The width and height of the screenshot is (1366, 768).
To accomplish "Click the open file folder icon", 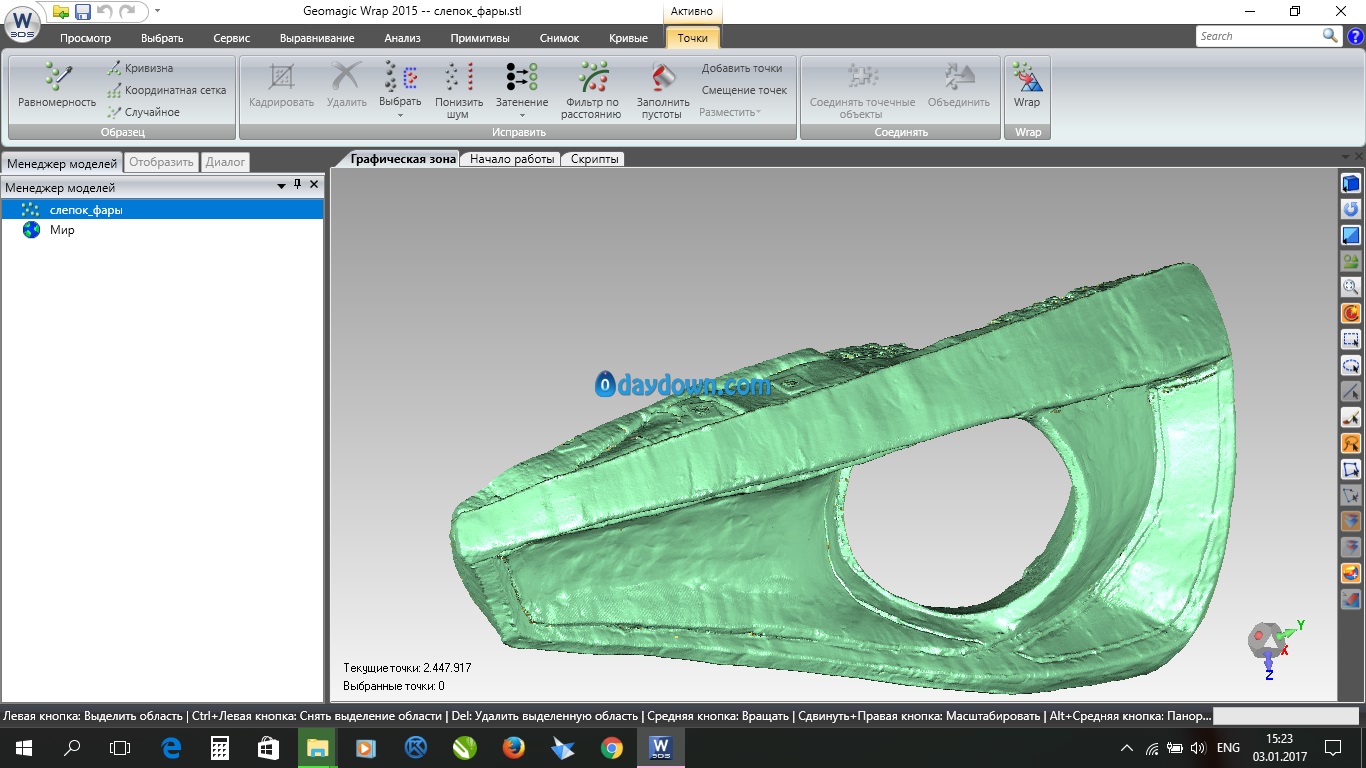I will click(x=61, y=12).
